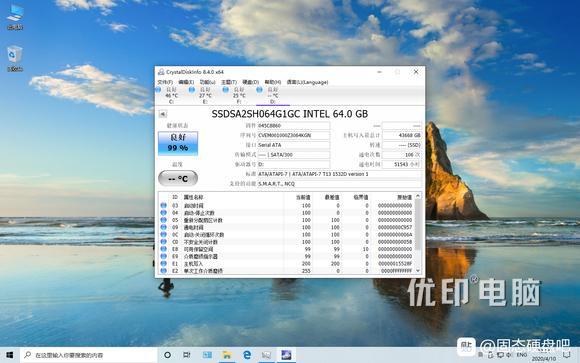The height and width of the screenshot is (363, 580).
Task: Click the -- °C temperature button
Action: pos(178,178)
